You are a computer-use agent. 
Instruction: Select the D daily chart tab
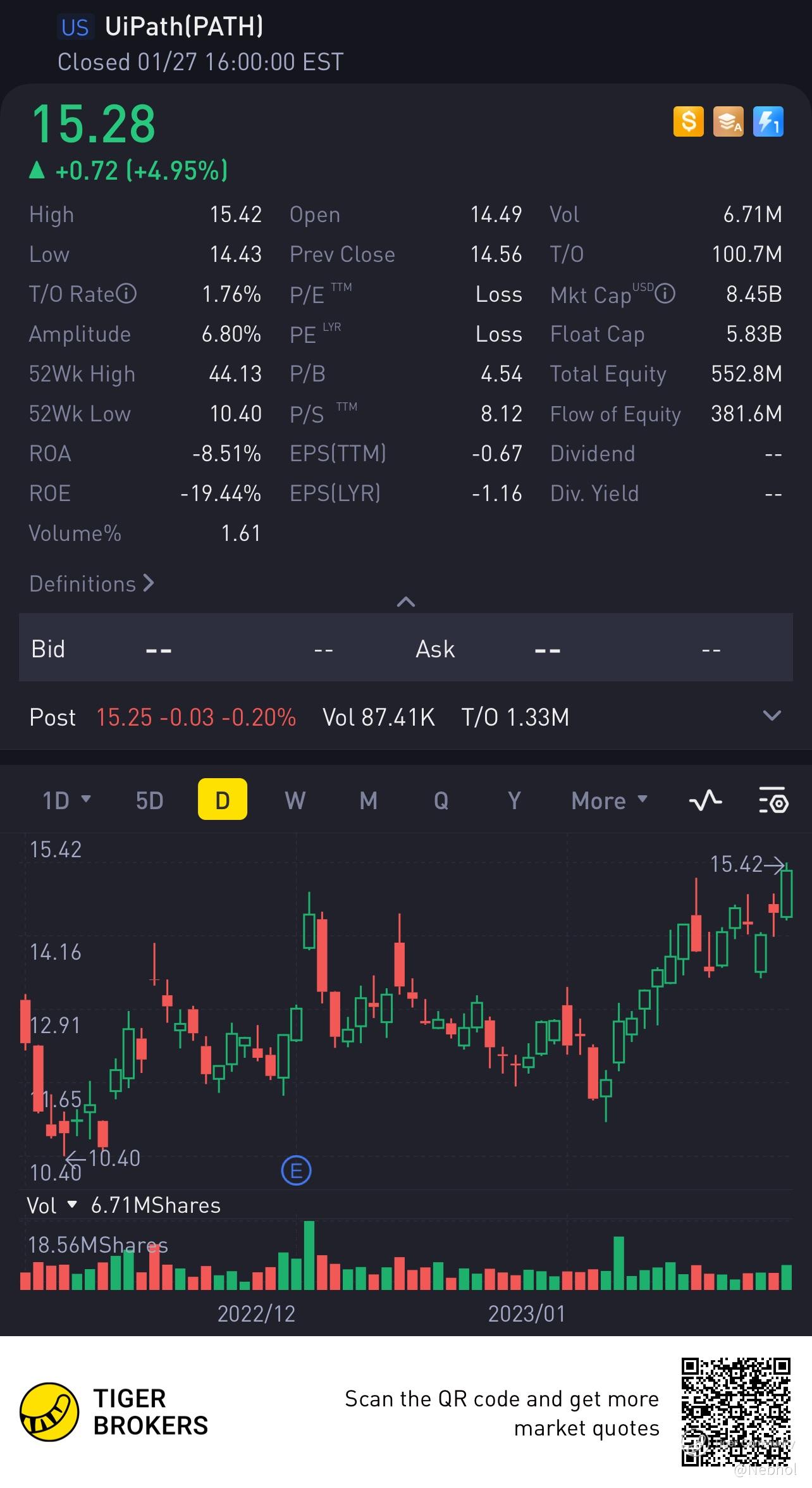coord(223,800)
